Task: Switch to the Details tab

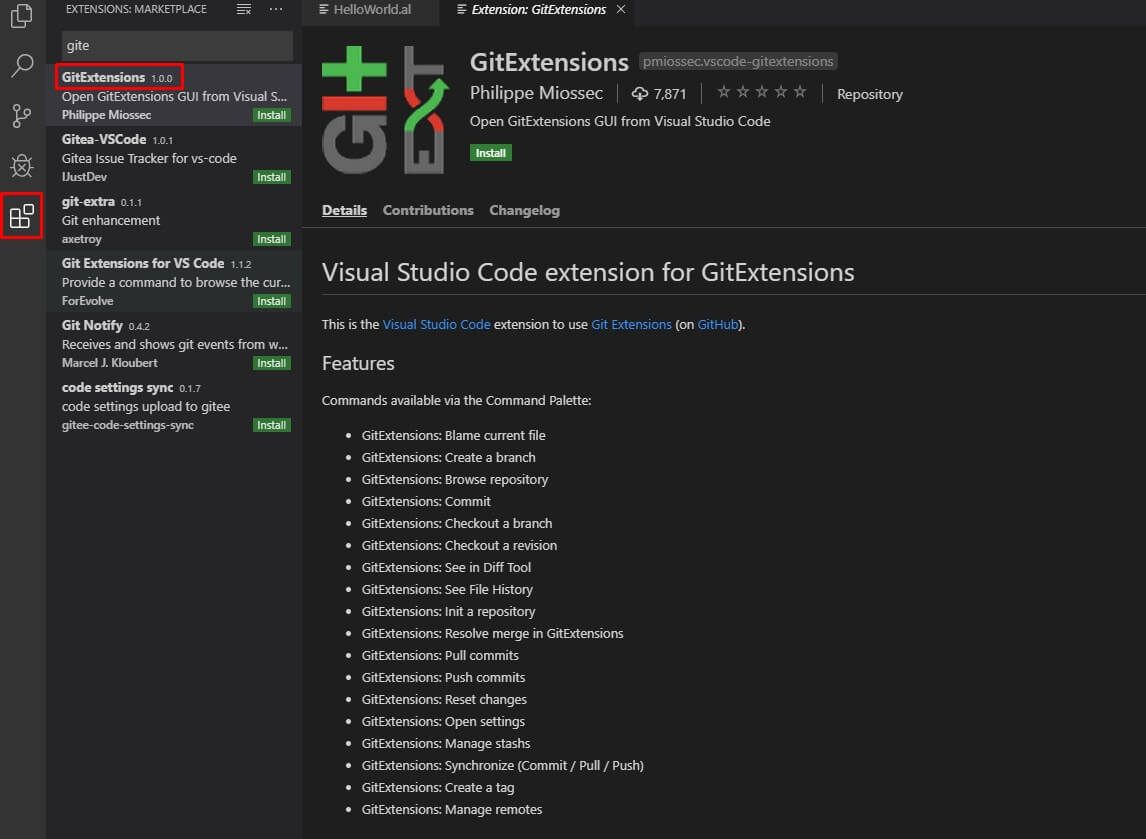Action: click(x=344, y=210)
